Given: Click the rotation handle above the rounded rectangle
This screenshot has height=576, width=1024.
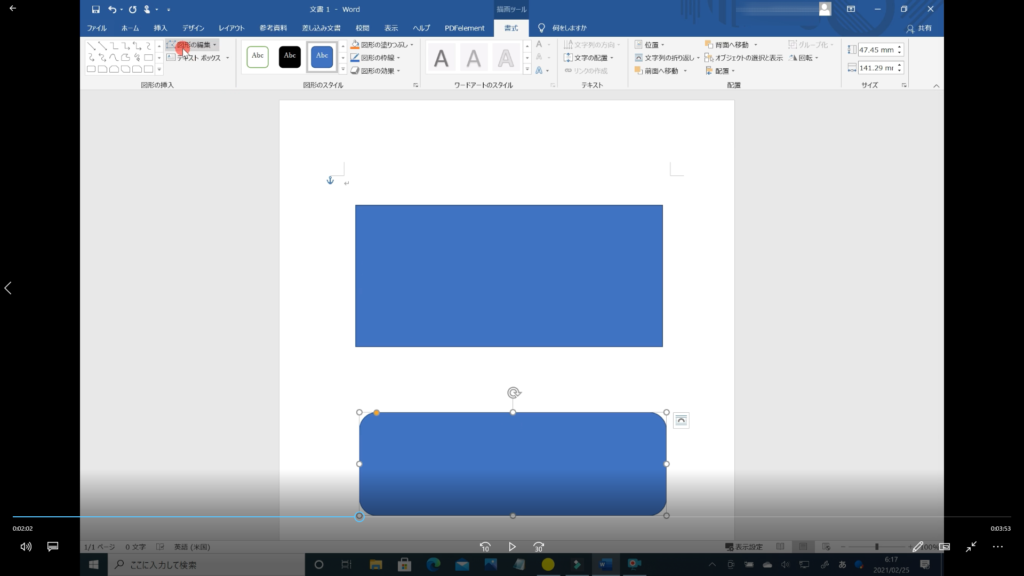Looking at the screenshot, I should click(513, 393).
